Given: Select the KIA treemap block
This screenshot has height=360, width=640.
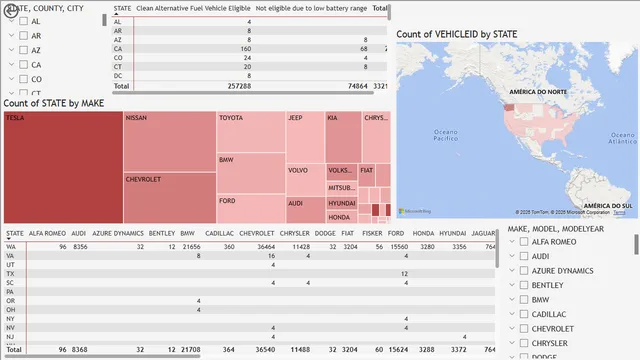Looking at the screenshot, I should 343,137.
